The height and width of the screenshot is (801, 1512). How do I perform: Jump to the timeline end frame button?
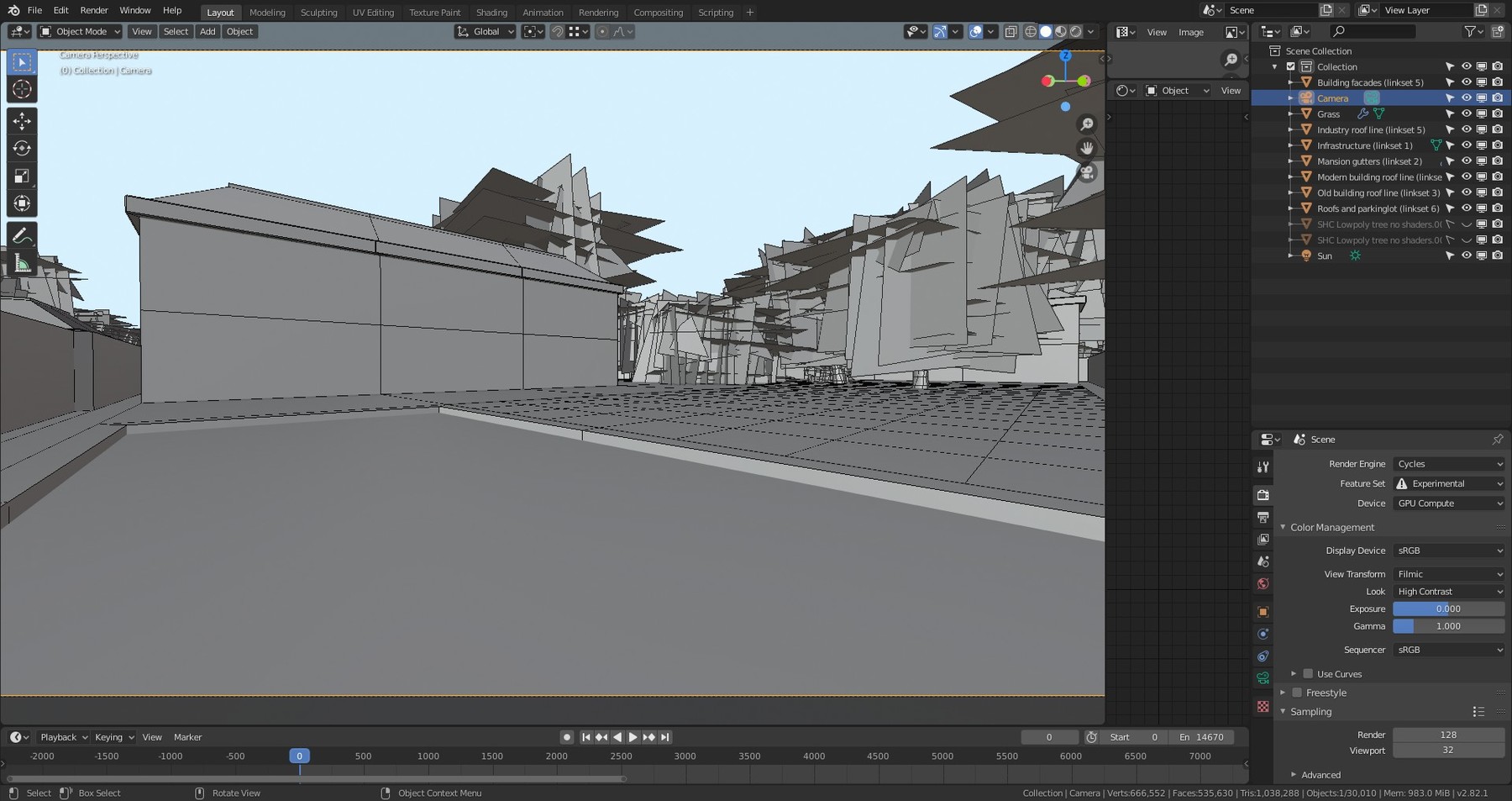(x=665, y=737)
